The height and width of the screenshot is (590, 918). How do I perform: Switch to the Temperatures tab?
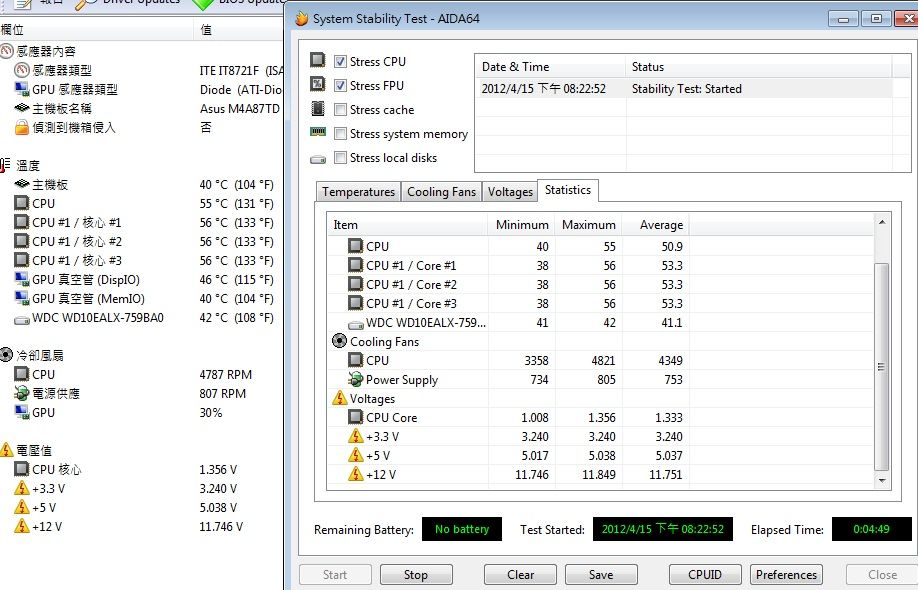[358, 191]
